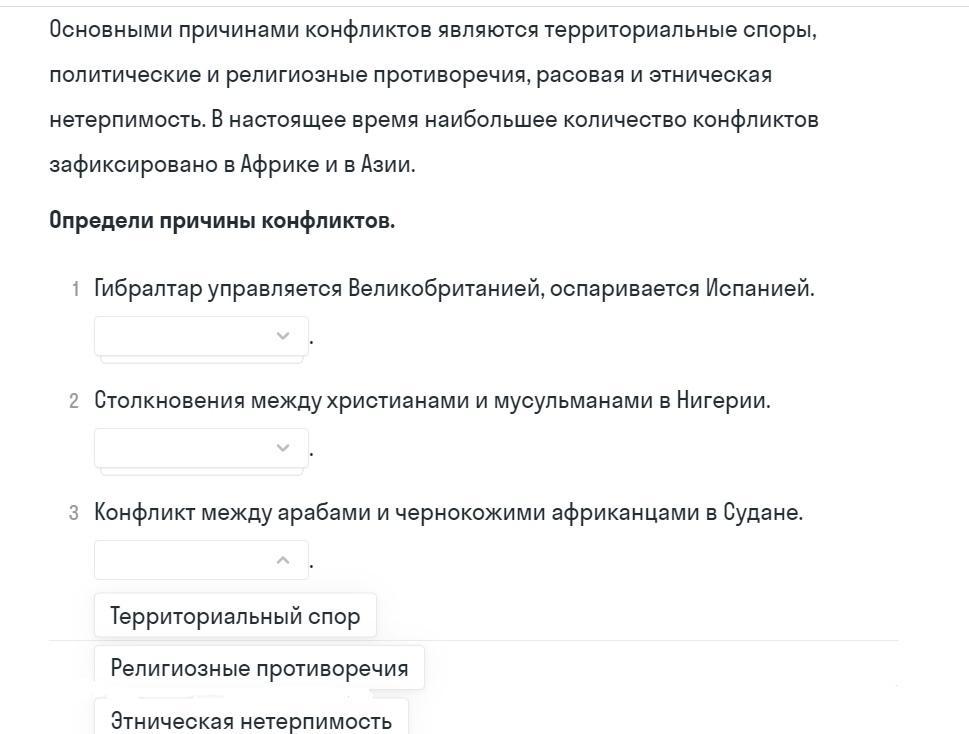969x734 pixels.
Task: Click the paragraph line starting with нетерпимость
Action: coord(434,120)
